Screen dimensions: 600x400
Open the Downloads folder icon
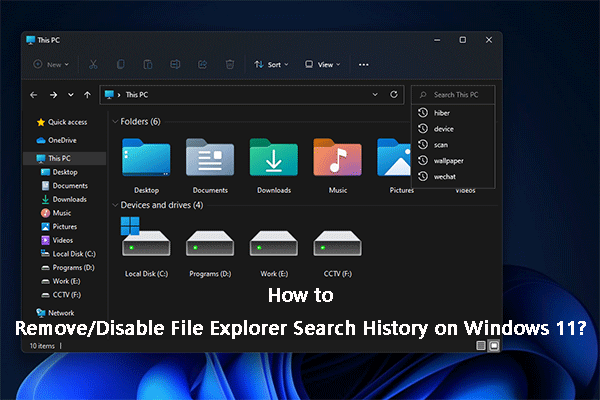point(274,157)
